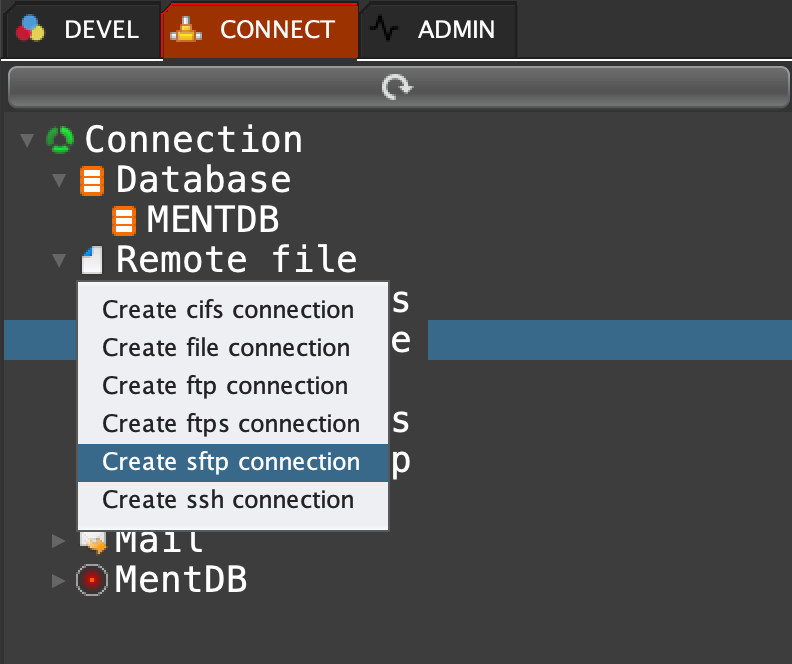Collapse the Database tree branch
Screen dimensions: 792x664
[x=60, y=181]
